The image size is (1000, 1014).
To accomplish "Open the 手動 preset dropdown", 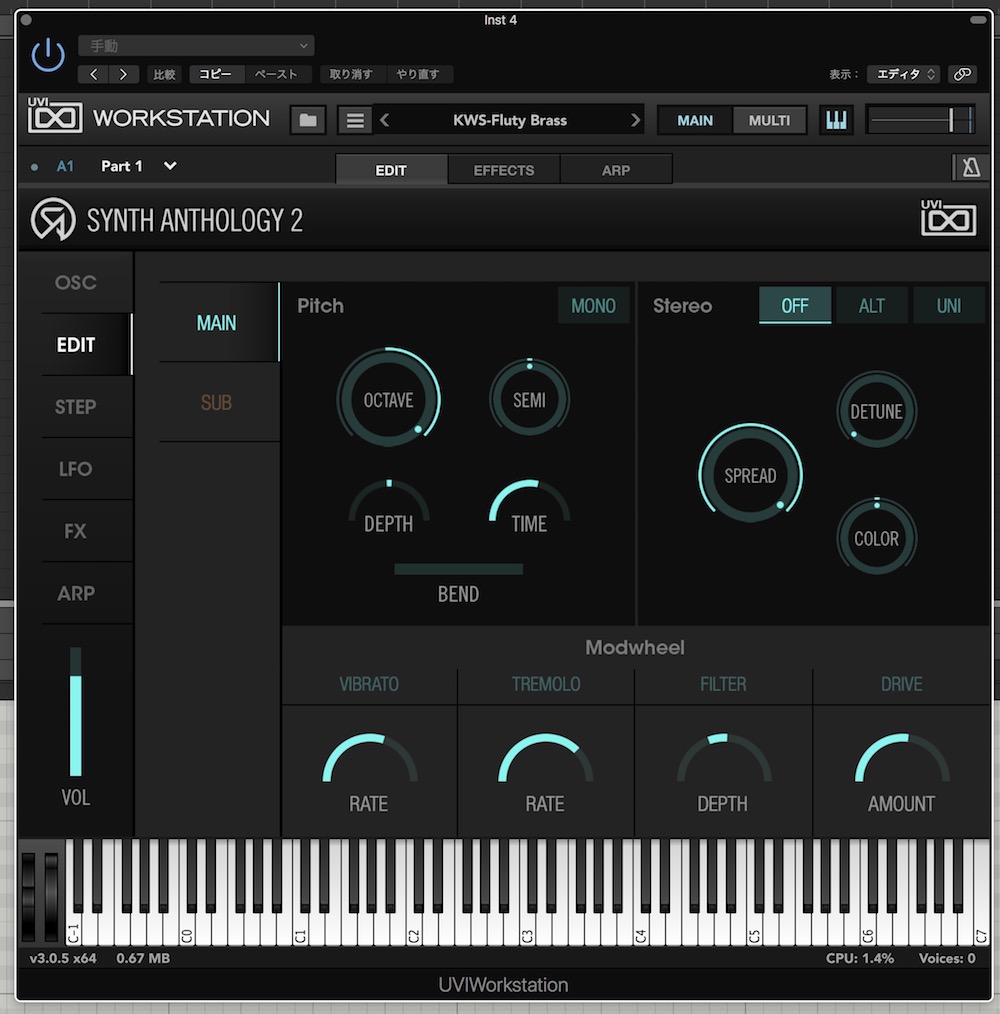I will click(196, 46).
